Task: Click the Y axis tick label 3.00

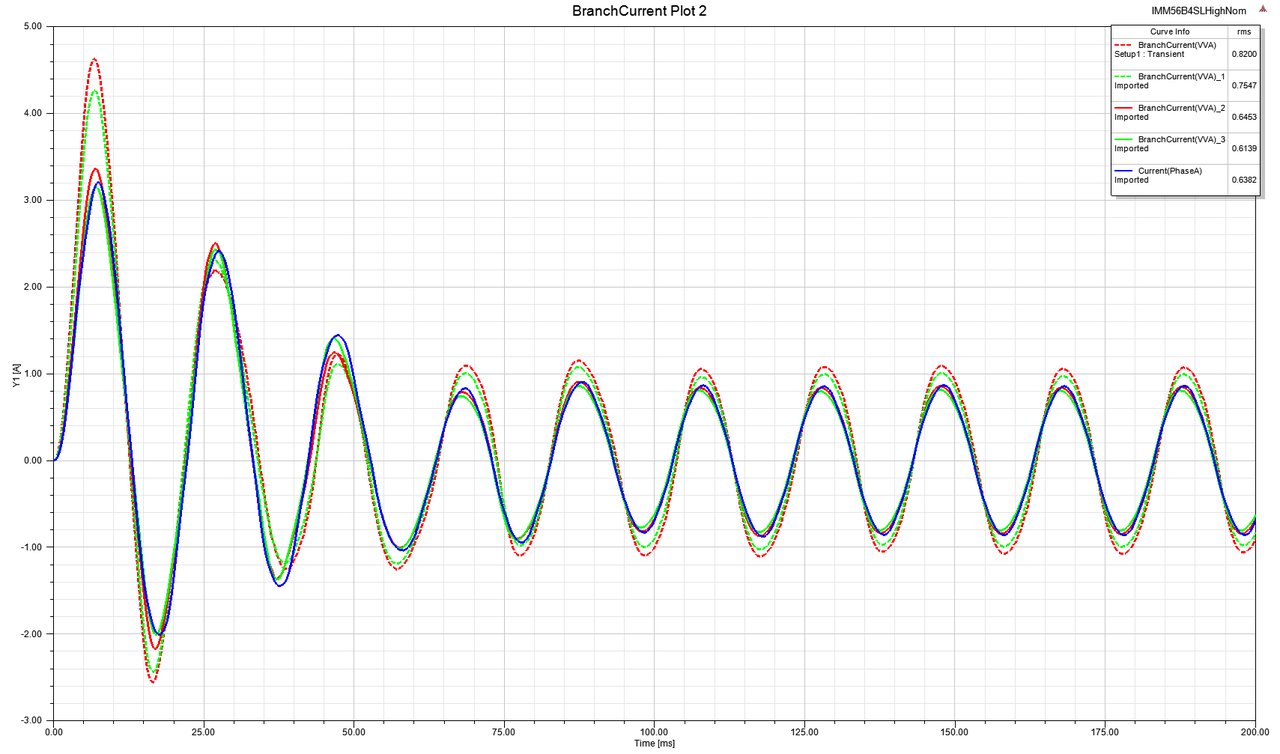Action: point(32,200)
